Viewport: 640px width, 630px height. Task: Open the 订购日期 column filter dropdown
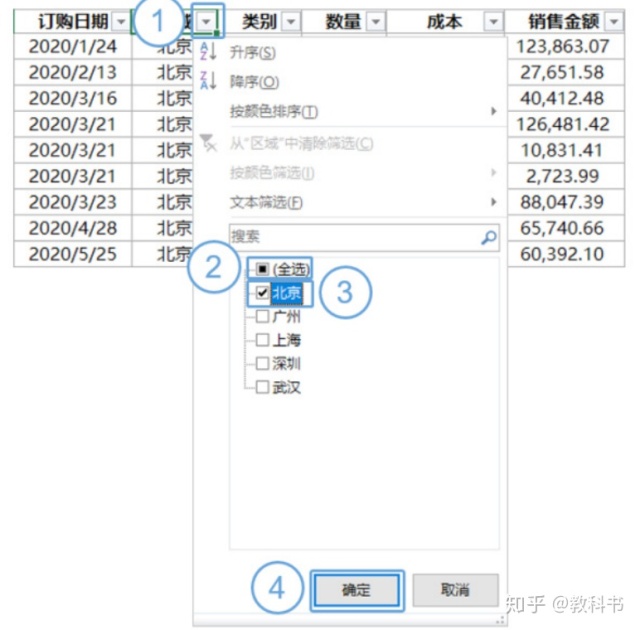tap(121, 21)
